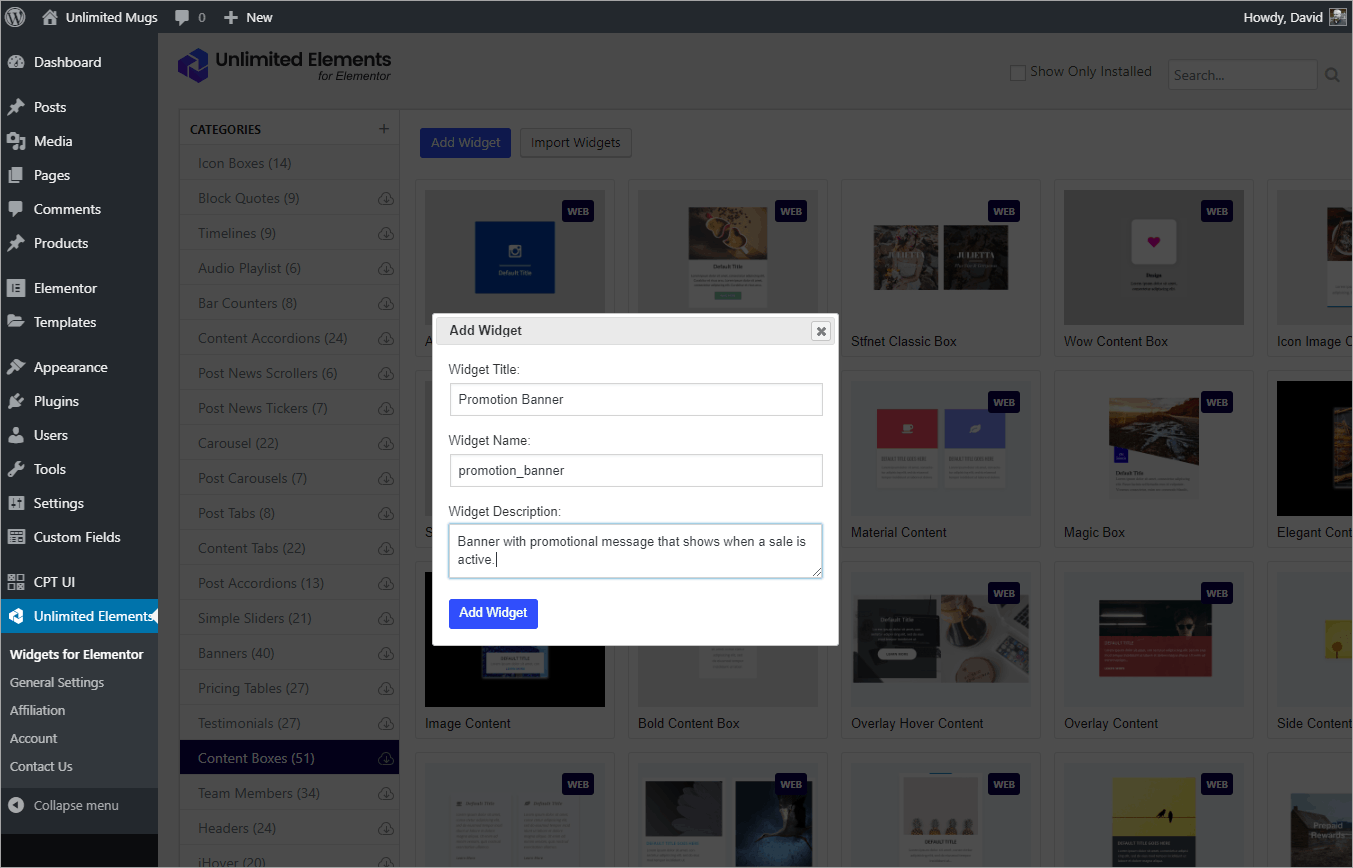Click the Unlimited Elements logo
Image resolution: width=1353 pixels, height=868 pixels.
285,66
